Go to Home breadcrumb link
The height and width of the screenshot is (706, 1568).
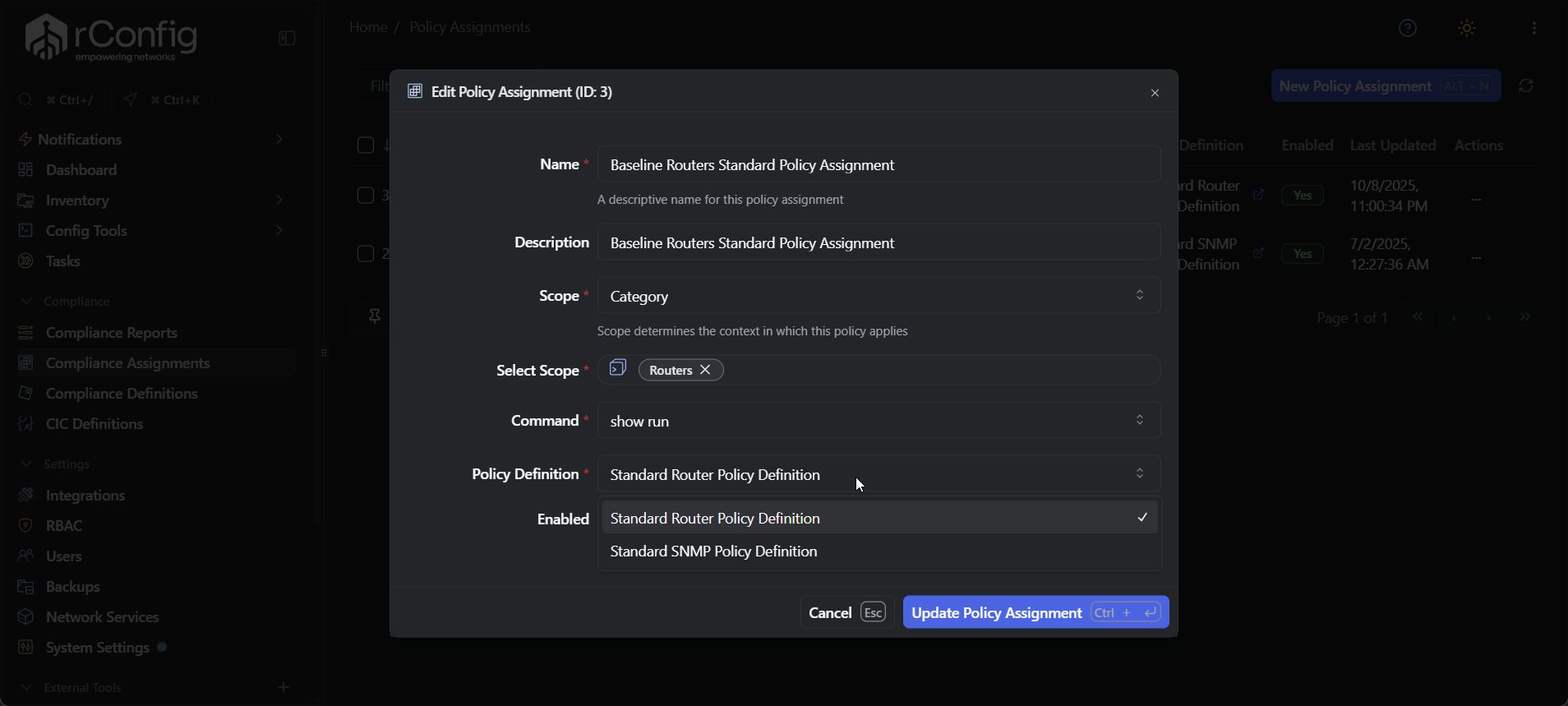point(367,27)
